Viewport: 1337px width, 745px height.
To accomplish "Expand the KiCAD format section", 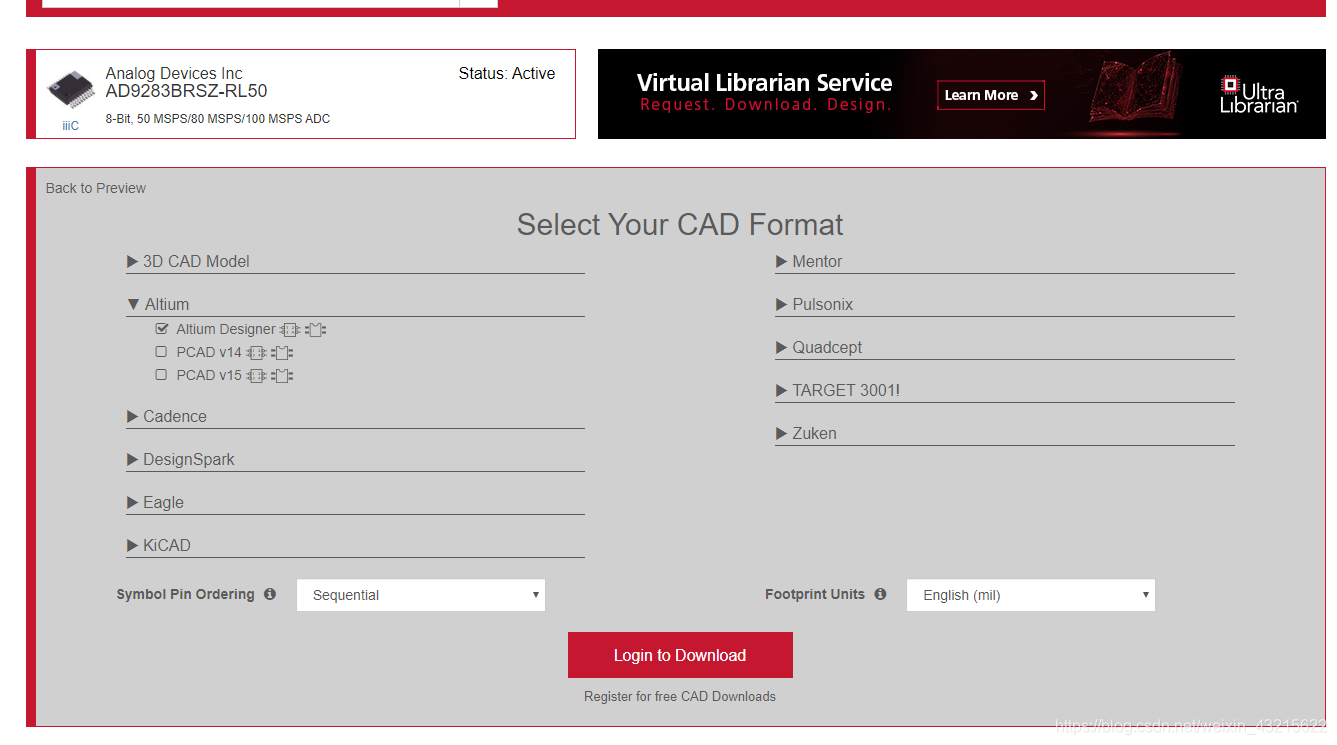I will [x=355, y=545].
